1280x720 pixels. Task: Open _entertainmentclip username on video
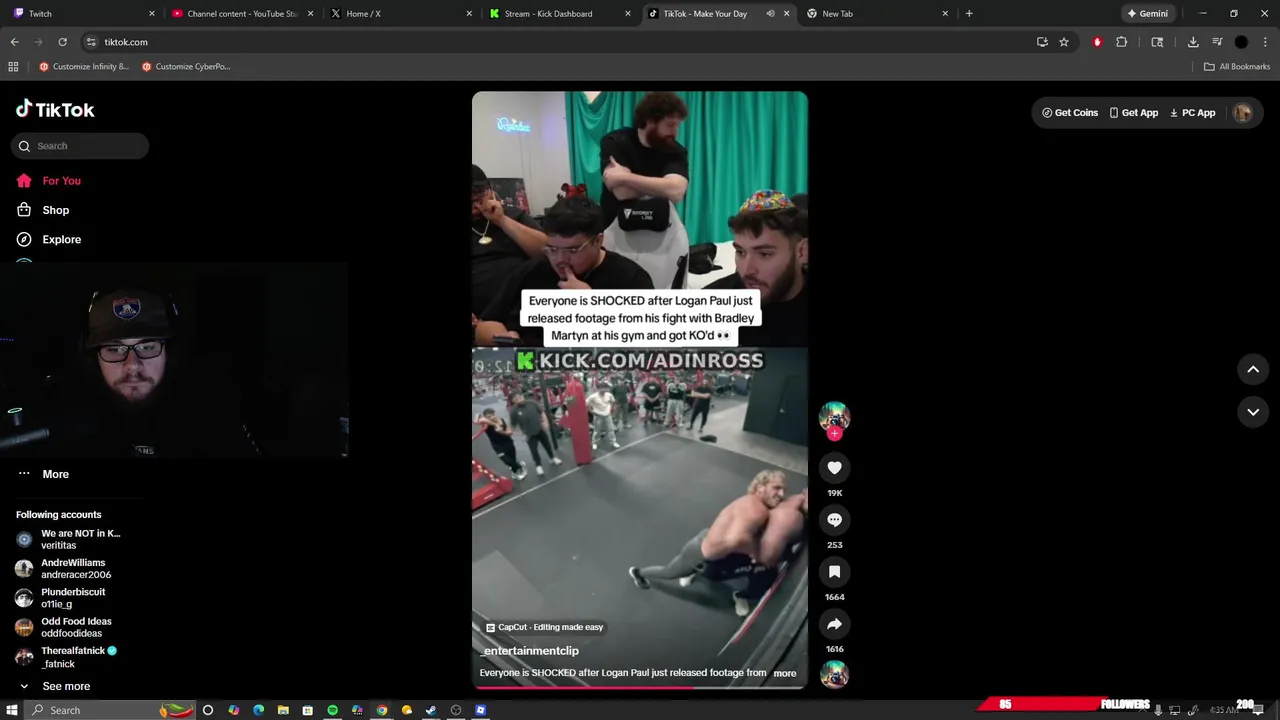[x=529, y=651]
